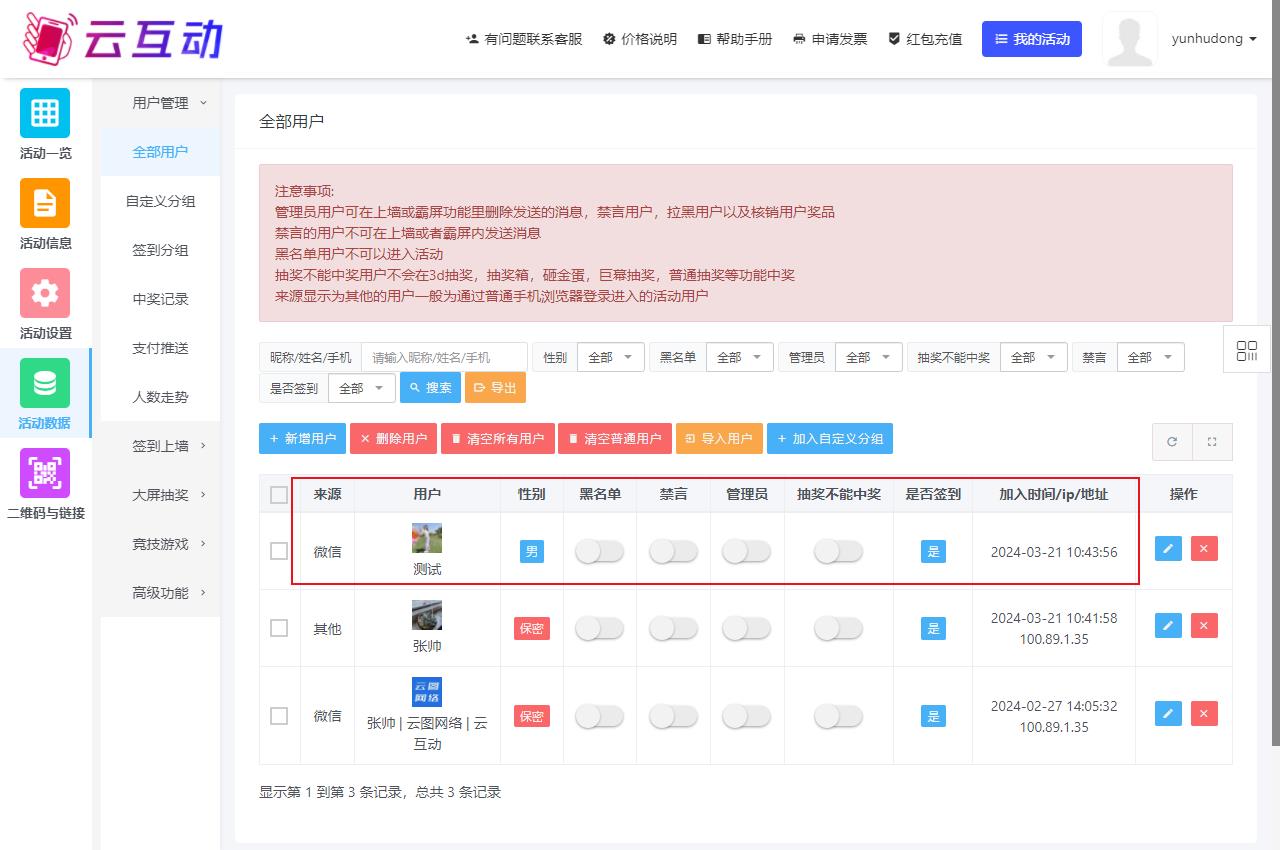Open 活动一览 grid icon in sidebar

point(45,113)
